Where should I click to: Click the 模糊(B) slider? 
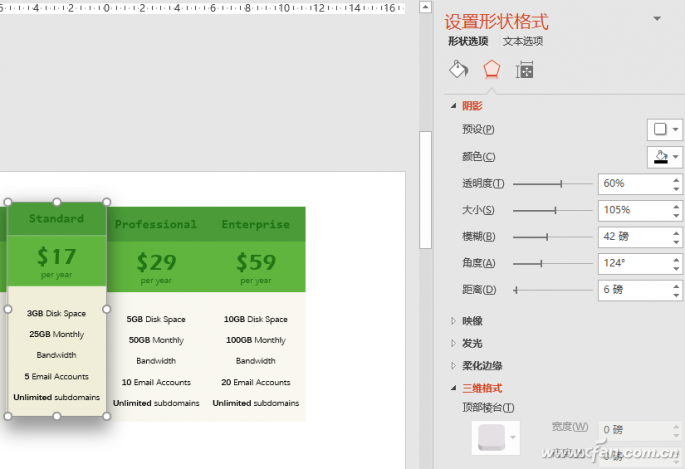pyautogui.click(x=553, y=237)
